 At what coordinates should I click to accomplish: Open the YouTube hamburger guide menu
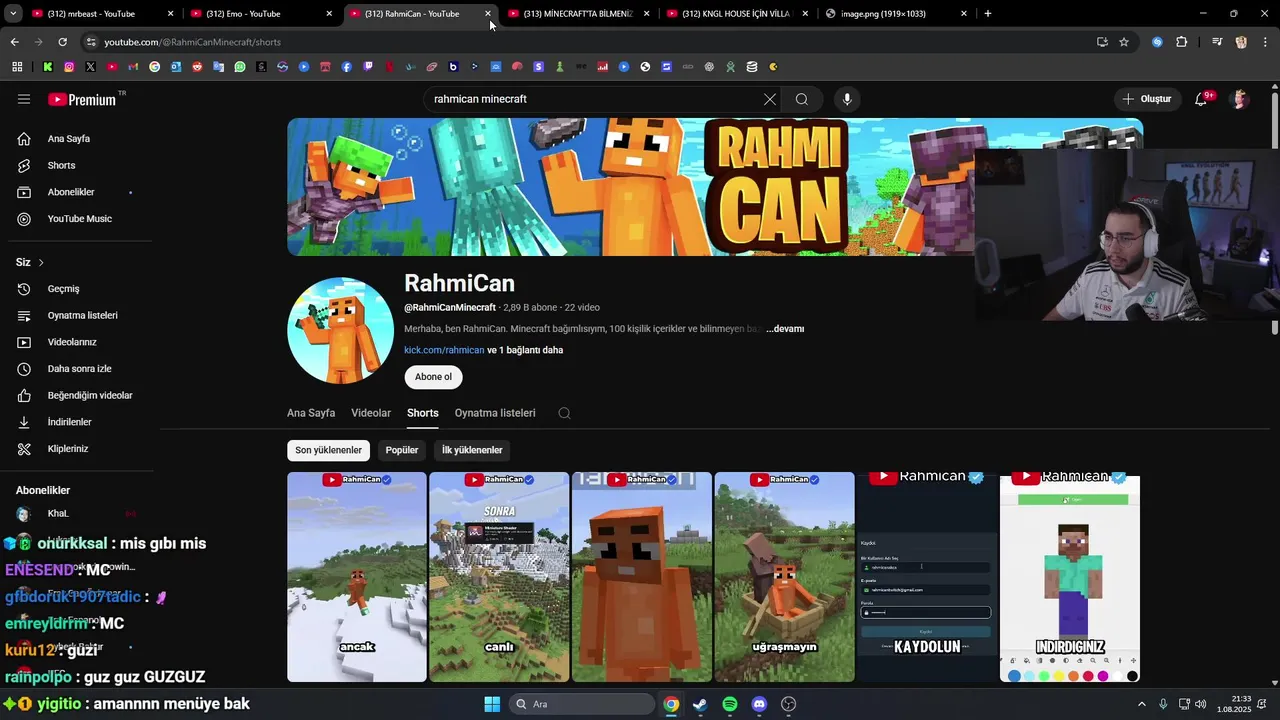[x=24, y=99]
